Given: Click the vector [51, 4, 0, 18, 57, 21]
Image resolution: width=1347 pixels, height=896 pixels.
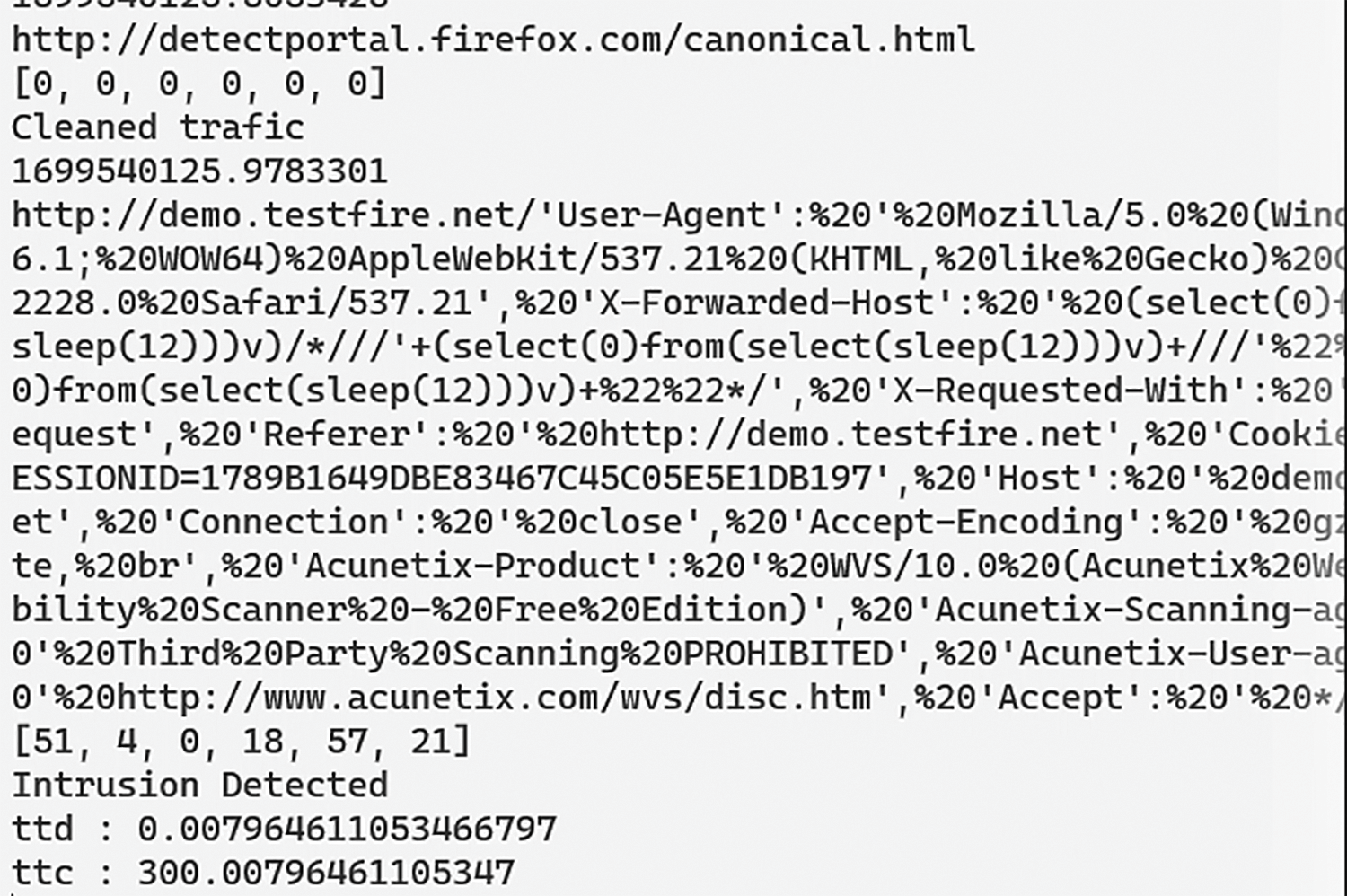Looking at the screenshot, I should [x=241, y=742].
